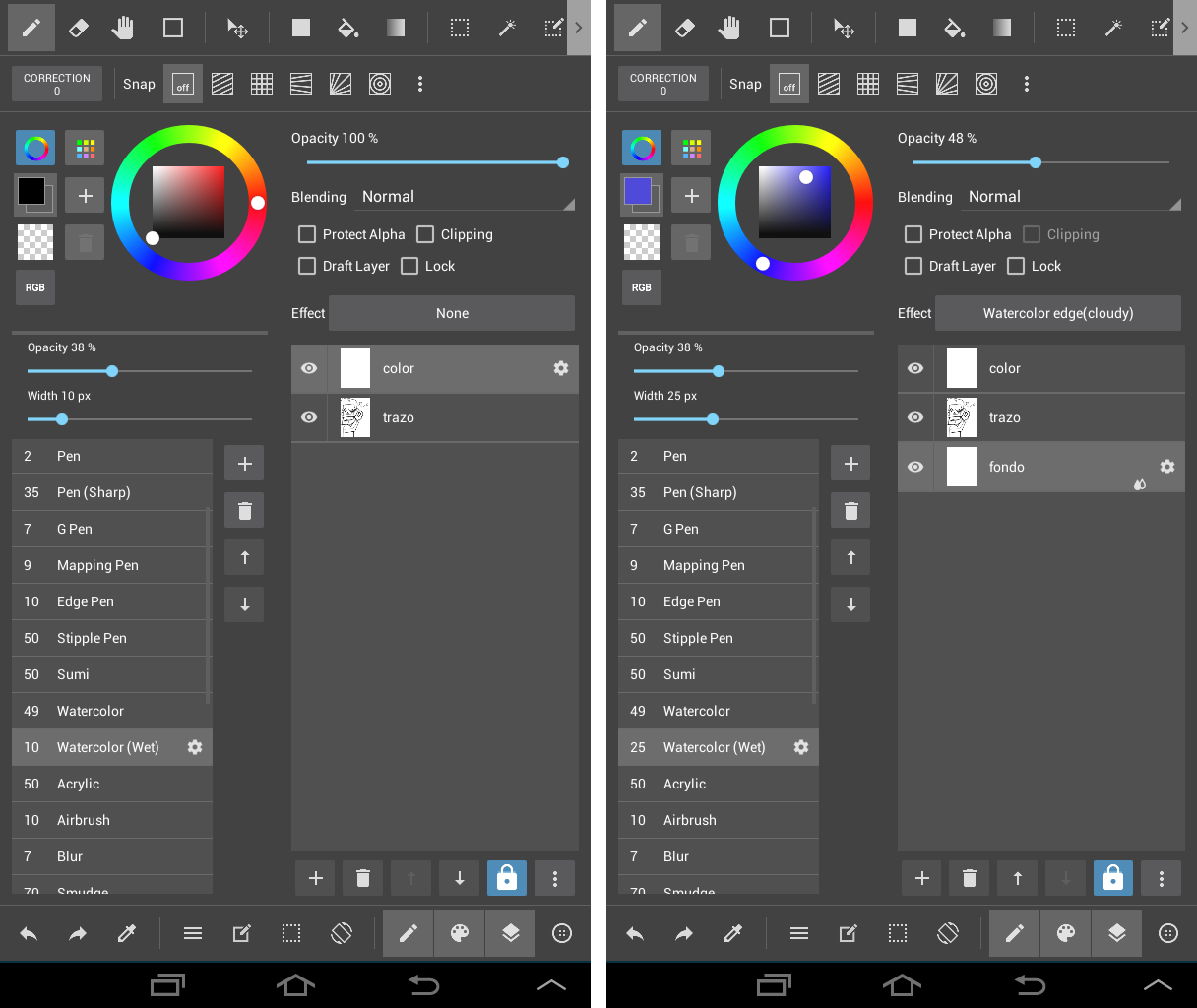
Task: Delete layer using trash below fondo layer list
Action: (970, 878)
